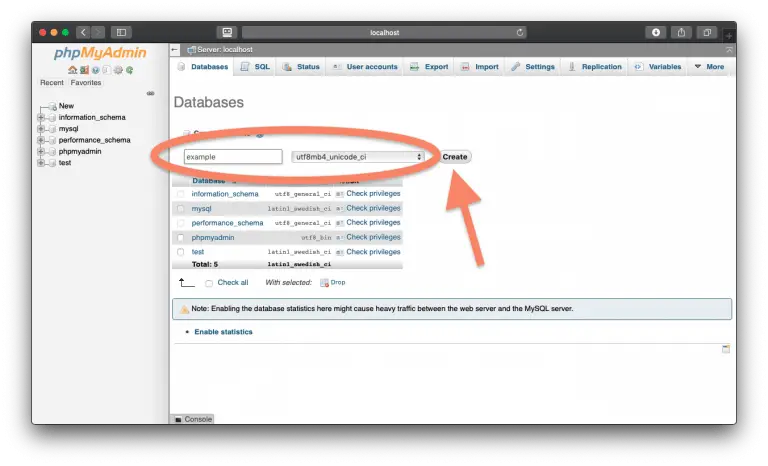Click the collapse page header icon at top right

click(729, 49)
